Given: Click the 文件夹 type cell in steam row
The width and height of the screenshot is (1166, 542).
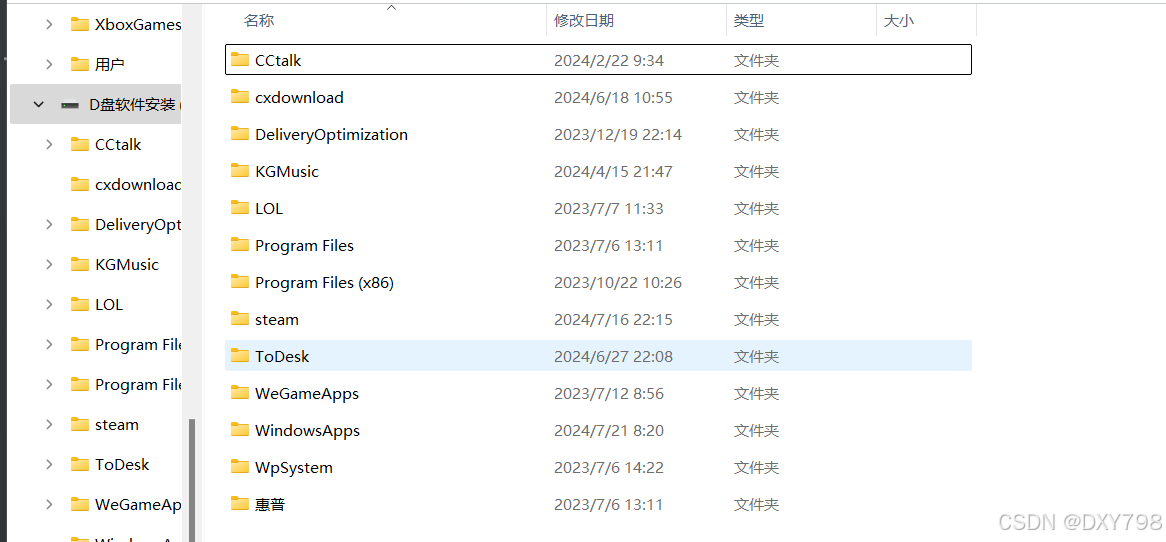Looking at the screenshot, I should tap(756, 320).
